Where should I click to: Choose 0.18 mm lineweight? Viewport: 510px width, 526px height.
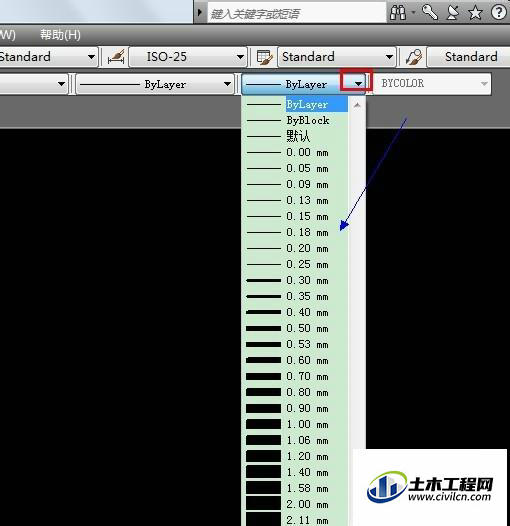[295, 232]
